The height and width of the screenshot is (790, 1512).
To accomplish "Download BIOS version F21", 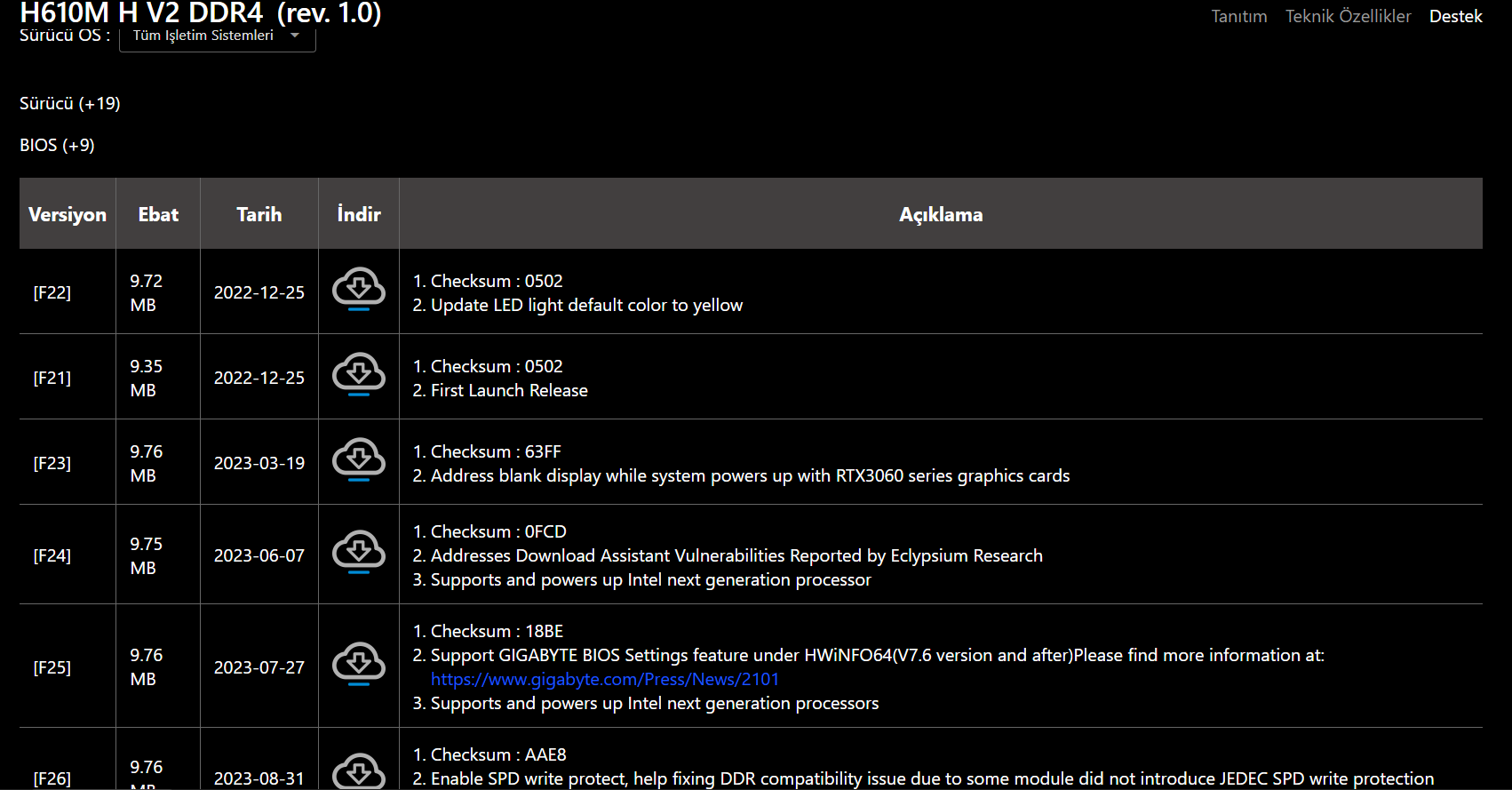I will pyautogui.click(x=358, y=374).
